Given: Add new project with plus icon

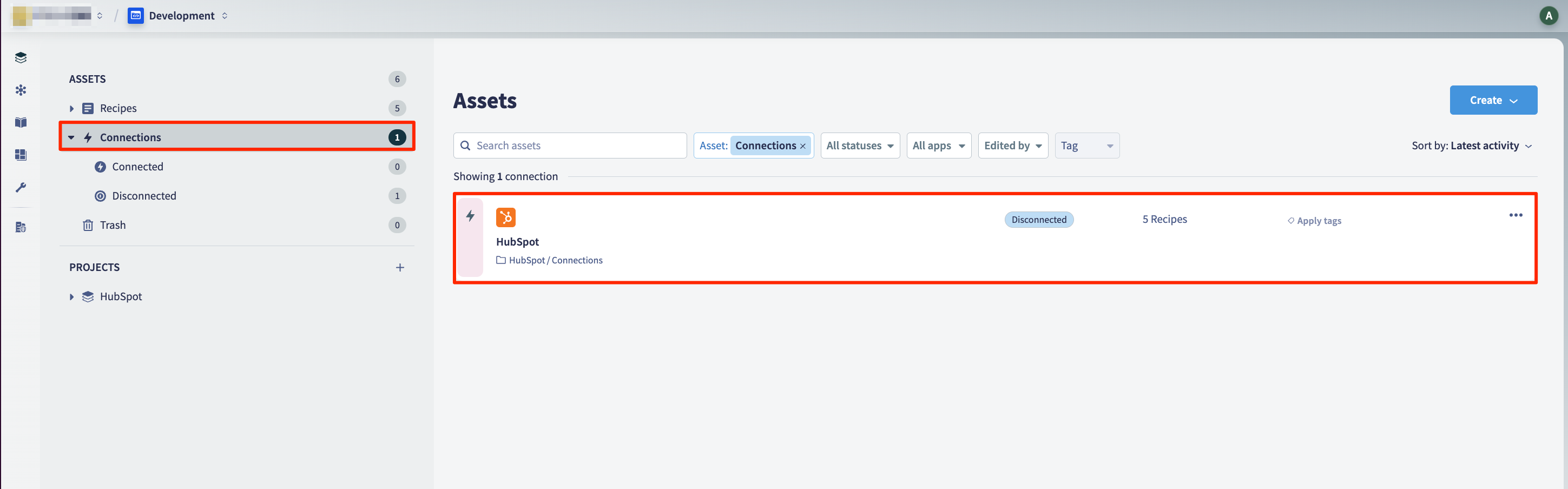Looking at the screenshot, I should (x=400, y=267).
